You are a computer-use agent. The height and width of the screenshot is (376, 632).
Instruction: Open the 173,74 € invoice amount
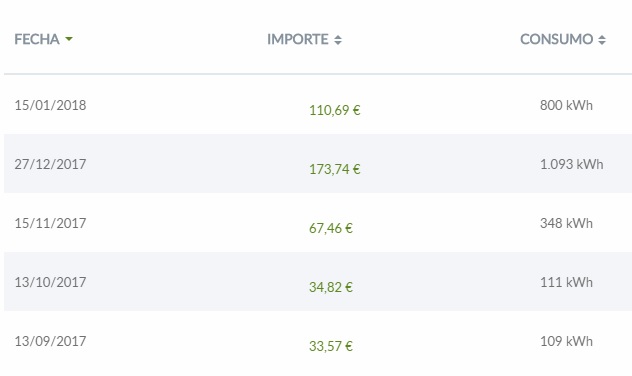[x=335, y=169]
